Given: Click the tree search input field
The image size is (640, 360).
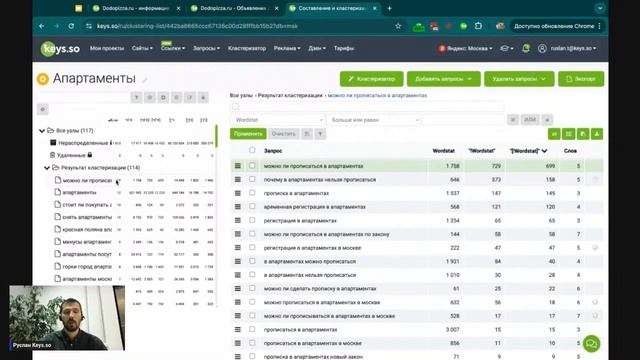Looking at the screenshot, I should 83,97.
